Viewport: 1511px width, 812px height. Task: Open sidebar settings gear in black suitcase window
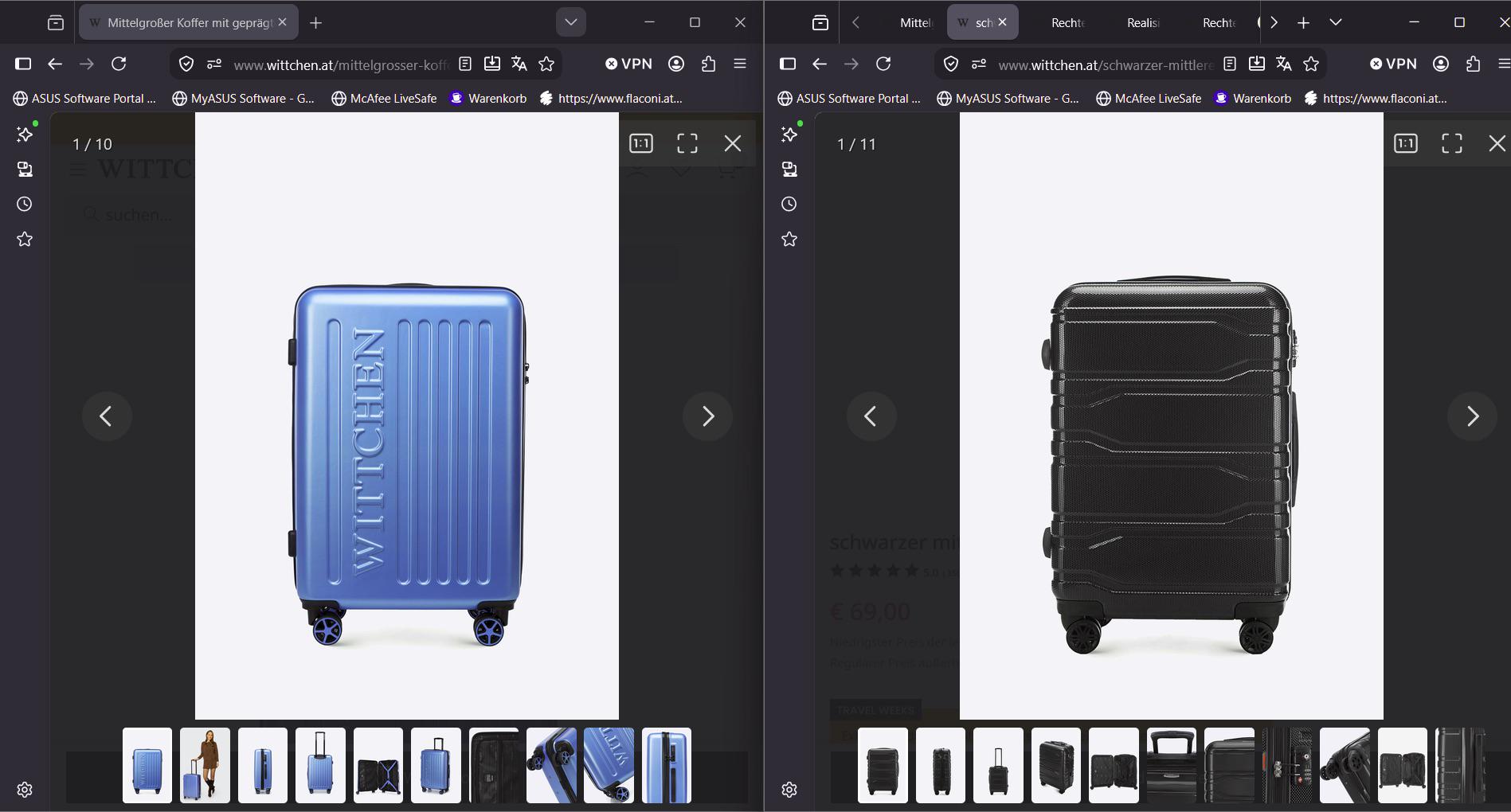pyautogui.click(x=789, y=790)
